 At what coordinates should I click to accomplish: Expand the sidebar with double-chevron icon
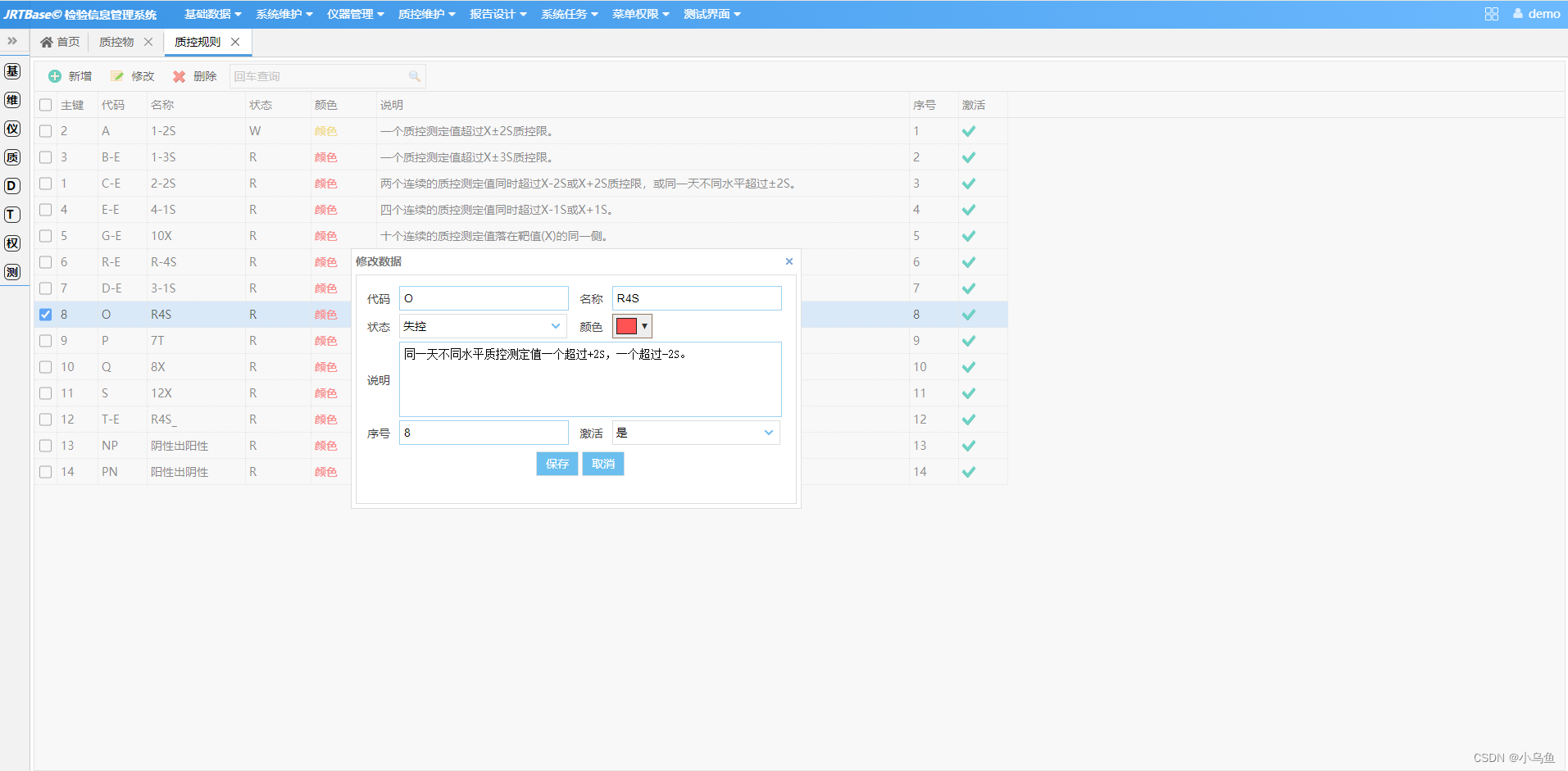pyautogui.click(x=12, y=41)
